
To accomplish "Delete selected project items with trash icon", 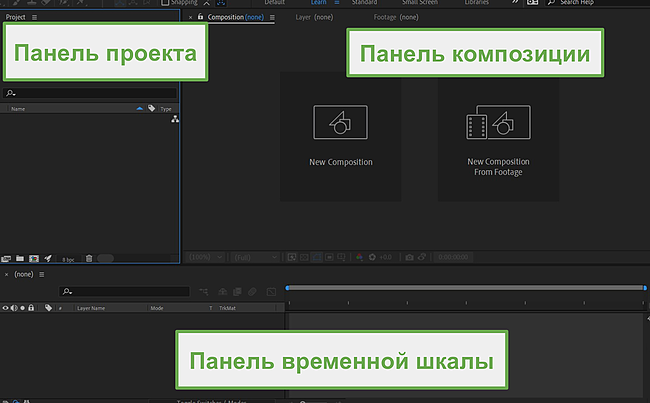I will (x=89, y=258).
